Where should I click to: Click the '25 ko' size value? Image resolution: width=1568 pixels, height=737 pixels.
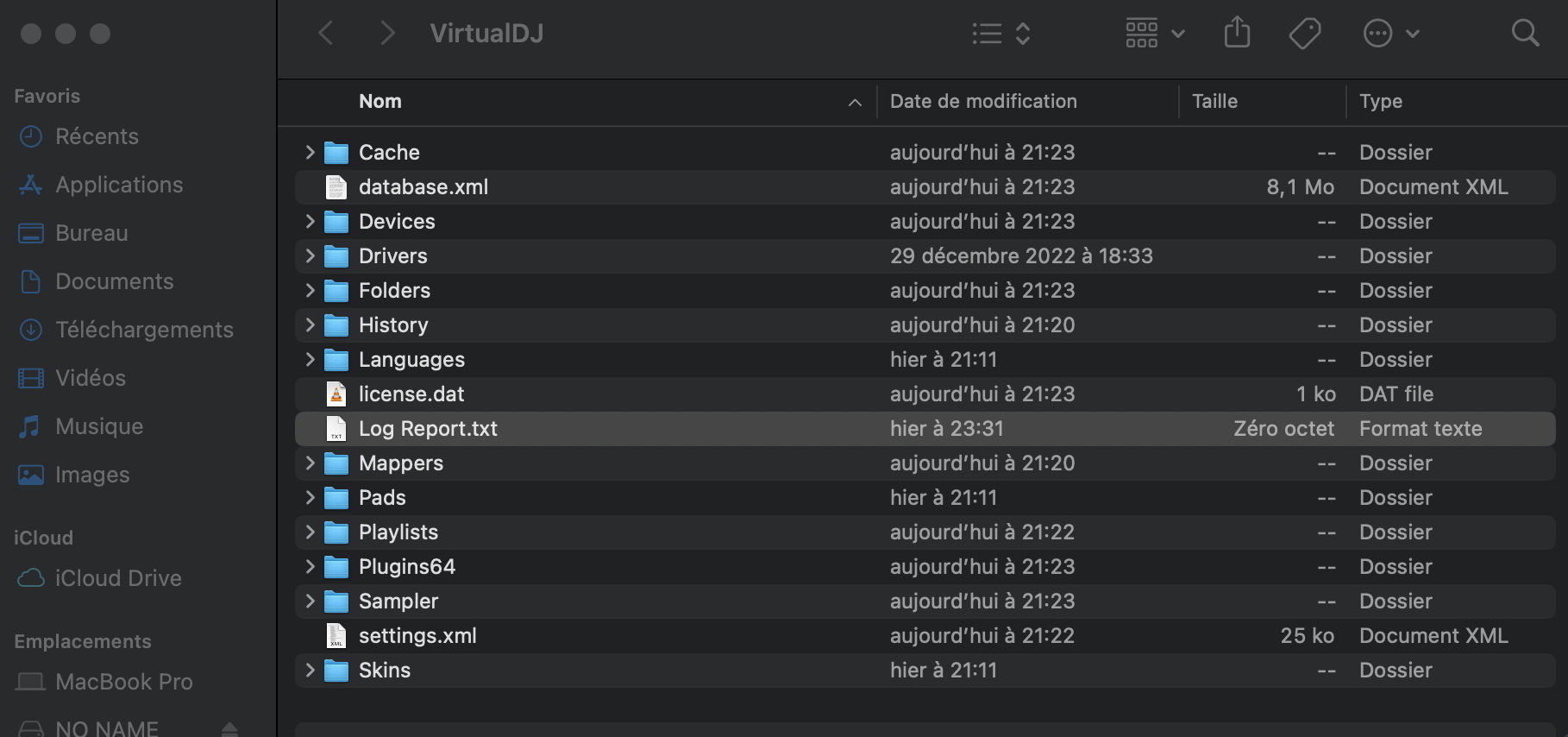coord(1308,635)
